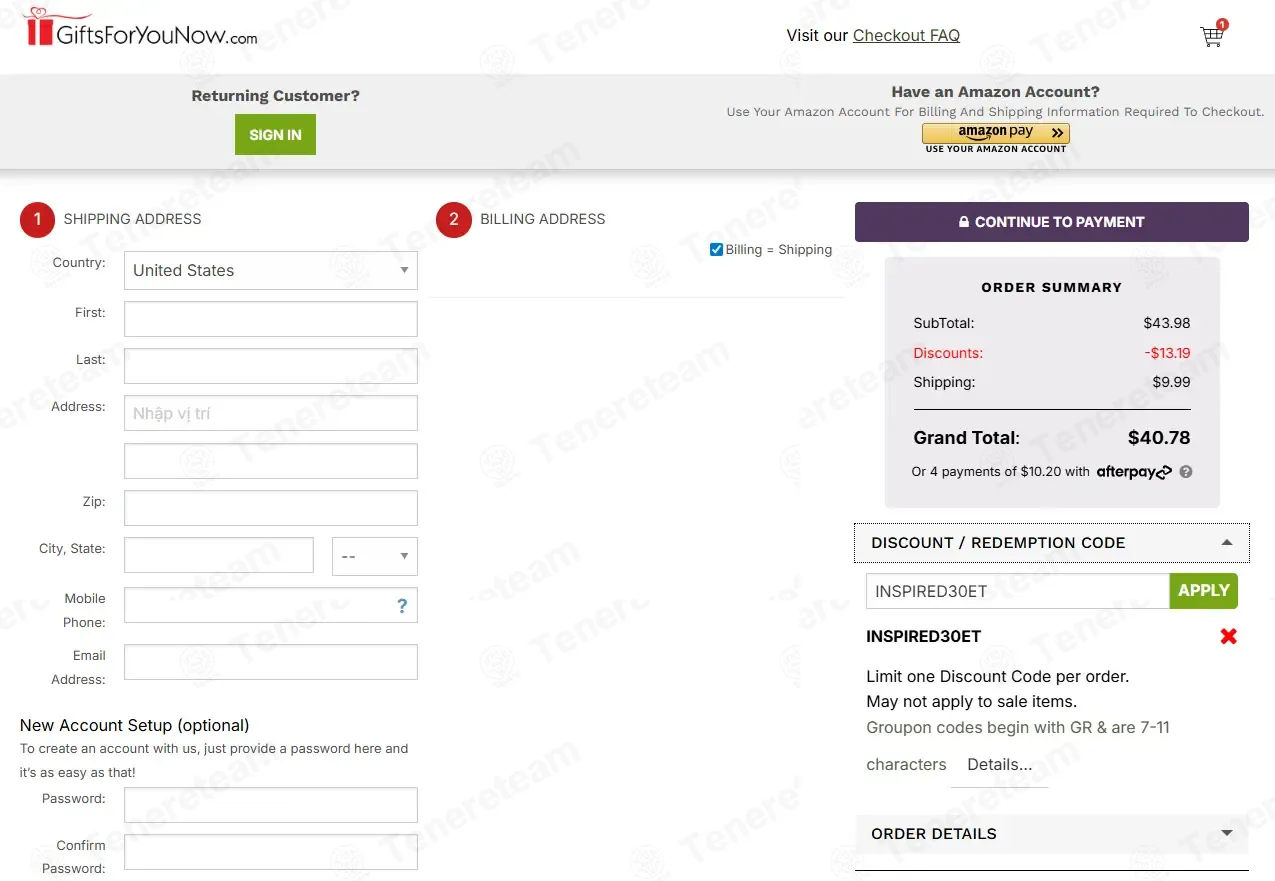
Task: Click the SubTotal value $43.98
Action: (x=1167, y=323)
